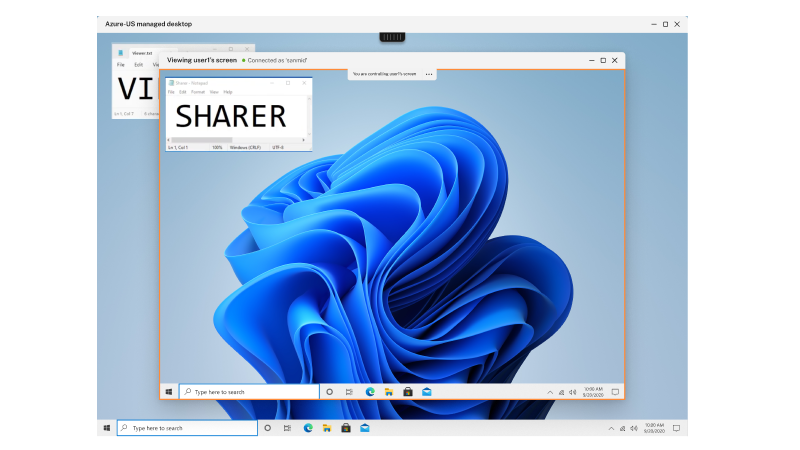Open Microsoft Edge on the outer desktop taskbar
Viewport: 800px width, 450px height.
pos(308,428)
